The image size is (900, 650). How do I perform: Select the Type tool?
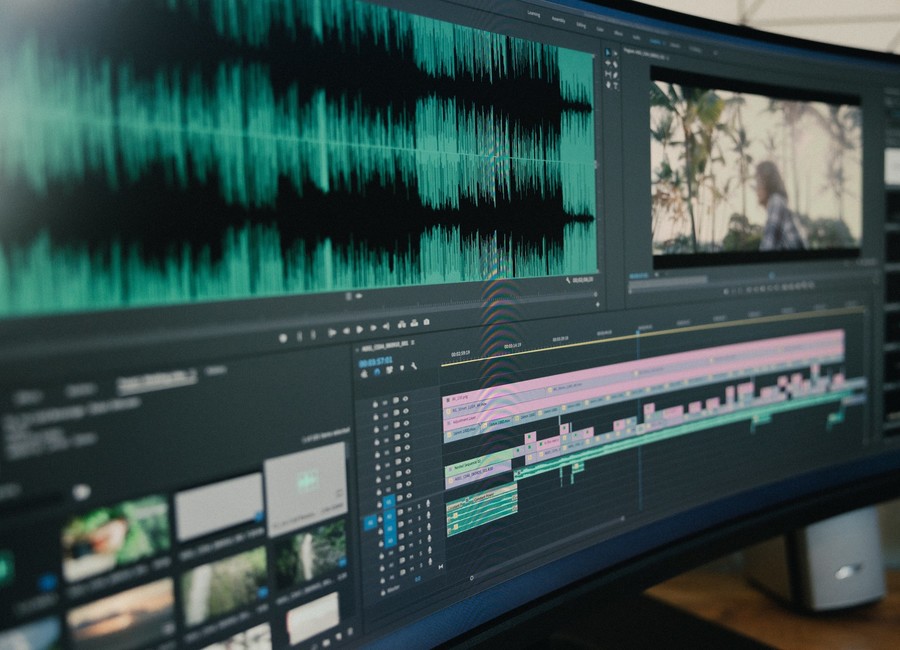coord(615,86)
